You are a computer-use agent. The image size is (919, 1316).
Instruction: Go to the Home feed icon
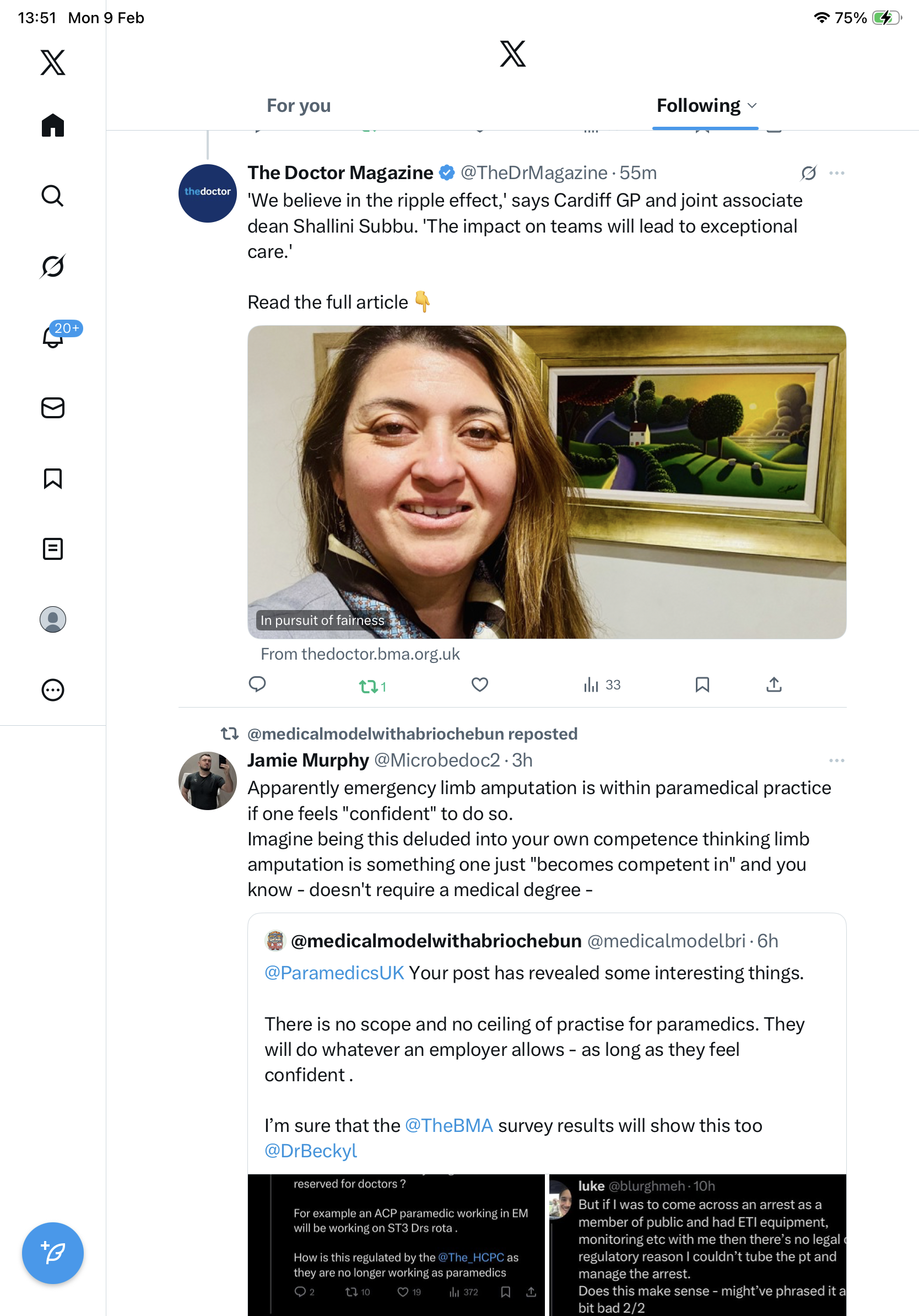(53, 126)
